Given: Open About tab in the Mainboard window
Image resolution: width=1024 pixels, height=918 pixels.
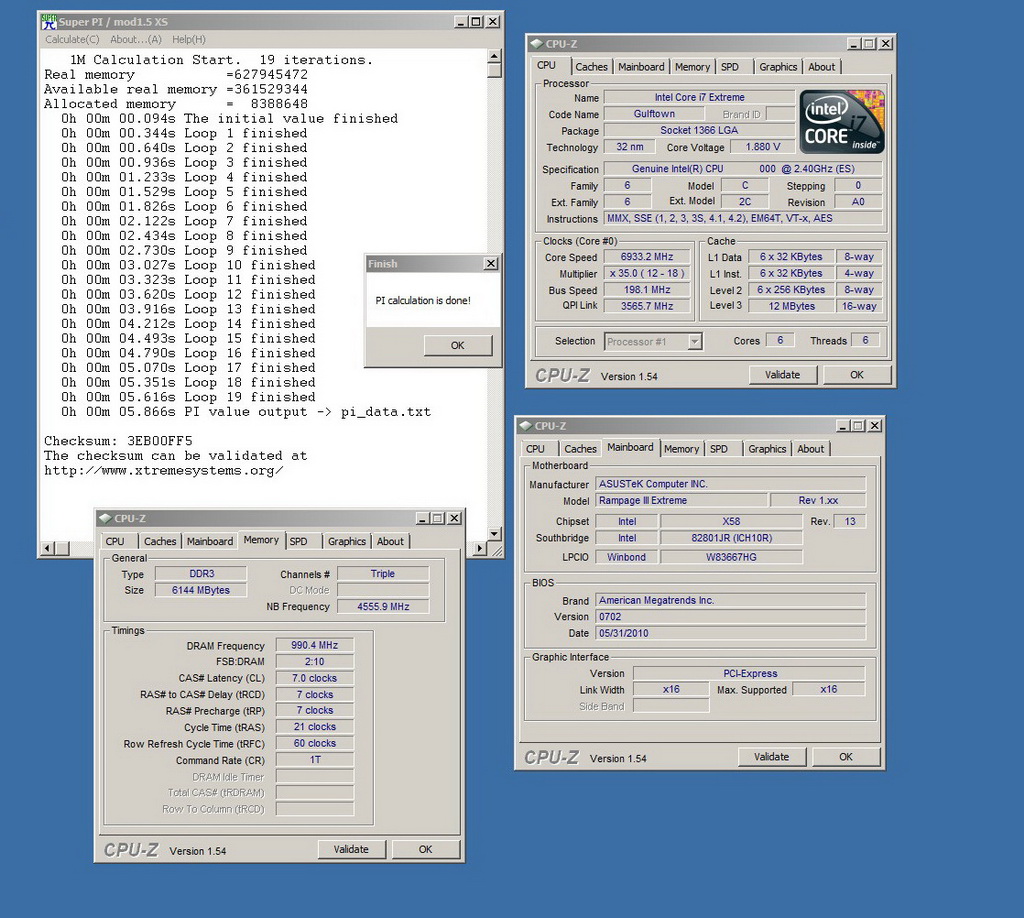Looking at the screenshot, I should (810, 449).
